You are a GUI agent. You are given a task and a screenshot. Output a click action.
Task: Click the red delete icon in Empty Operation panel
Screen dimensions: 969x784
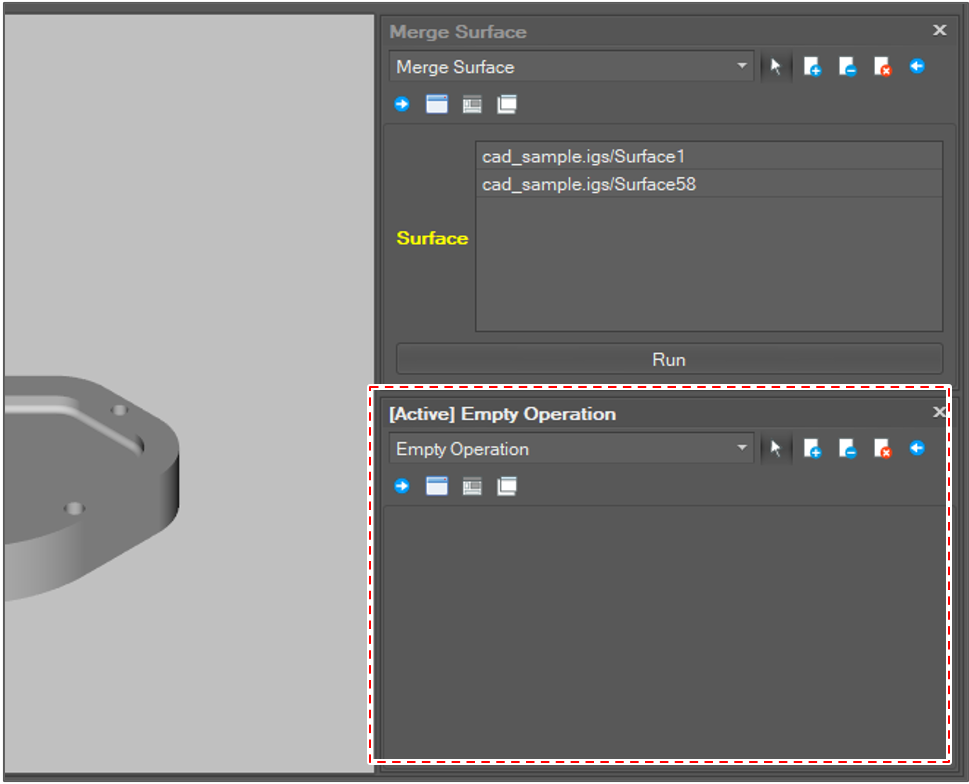tap(882, 450)
